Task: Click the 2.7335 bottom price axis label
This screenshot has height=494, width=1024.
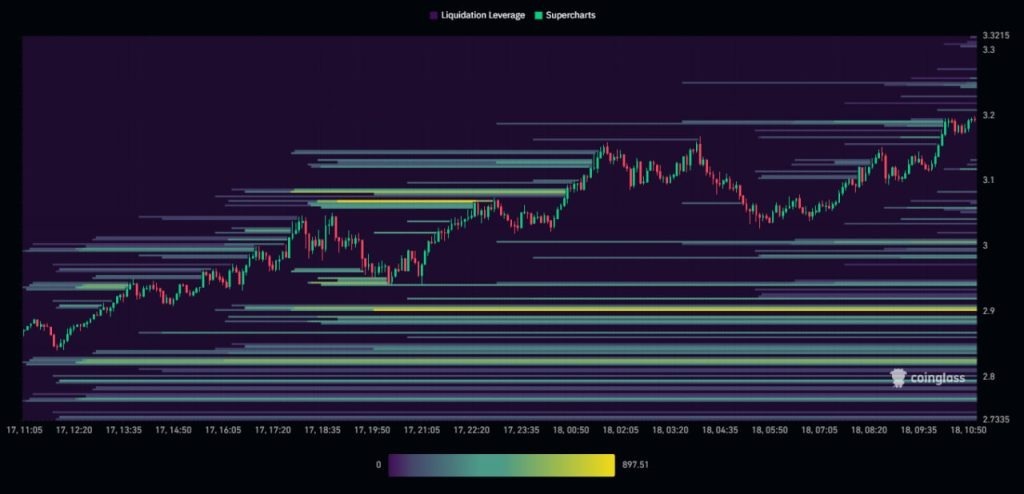Action: 996,418
